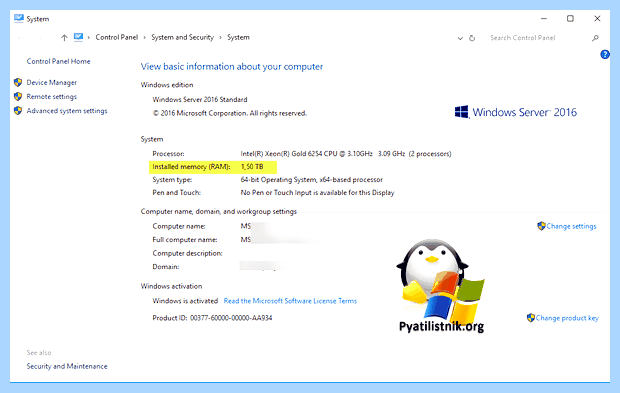Select Windows Server 2016 Standard text
The width and height of the screenshot is (620, 393).
click(x=200, y=100)
